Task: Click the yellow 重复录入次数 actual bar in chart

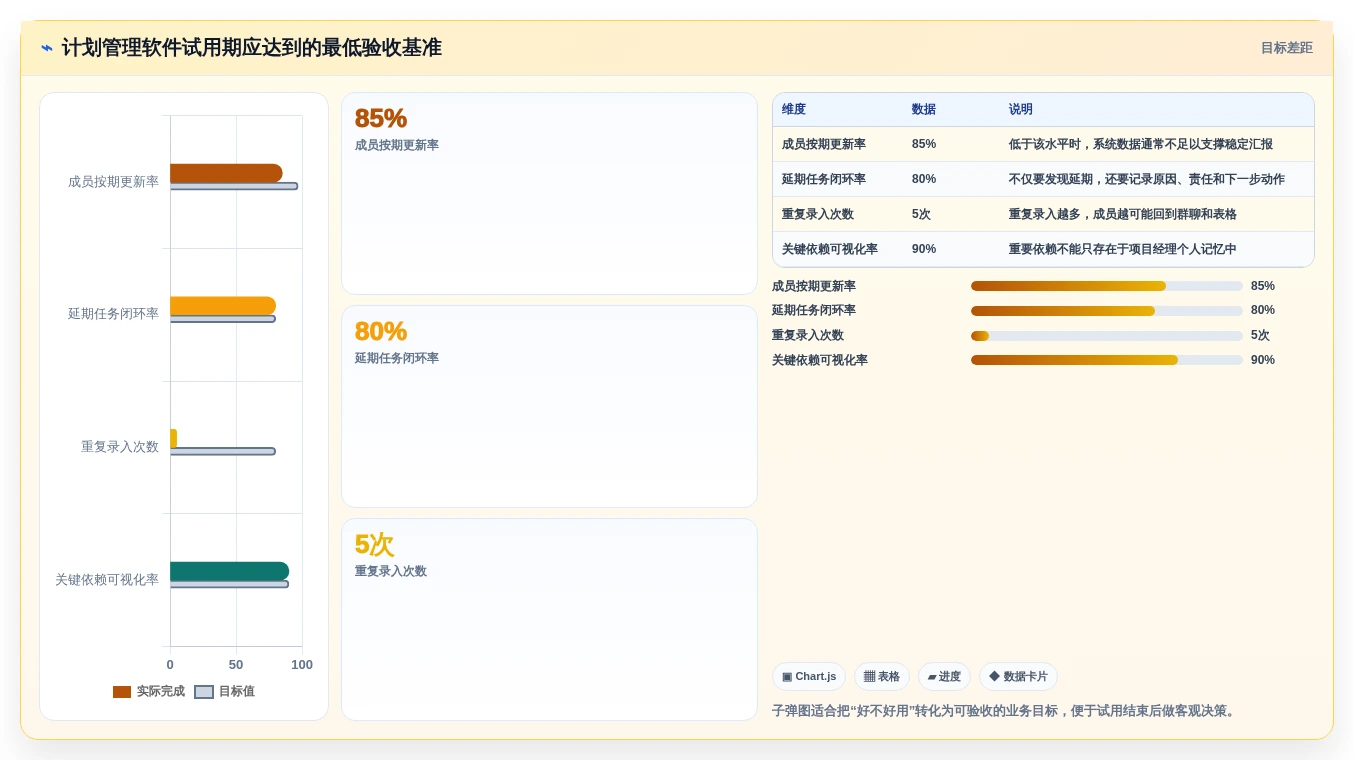Action: 173,439
